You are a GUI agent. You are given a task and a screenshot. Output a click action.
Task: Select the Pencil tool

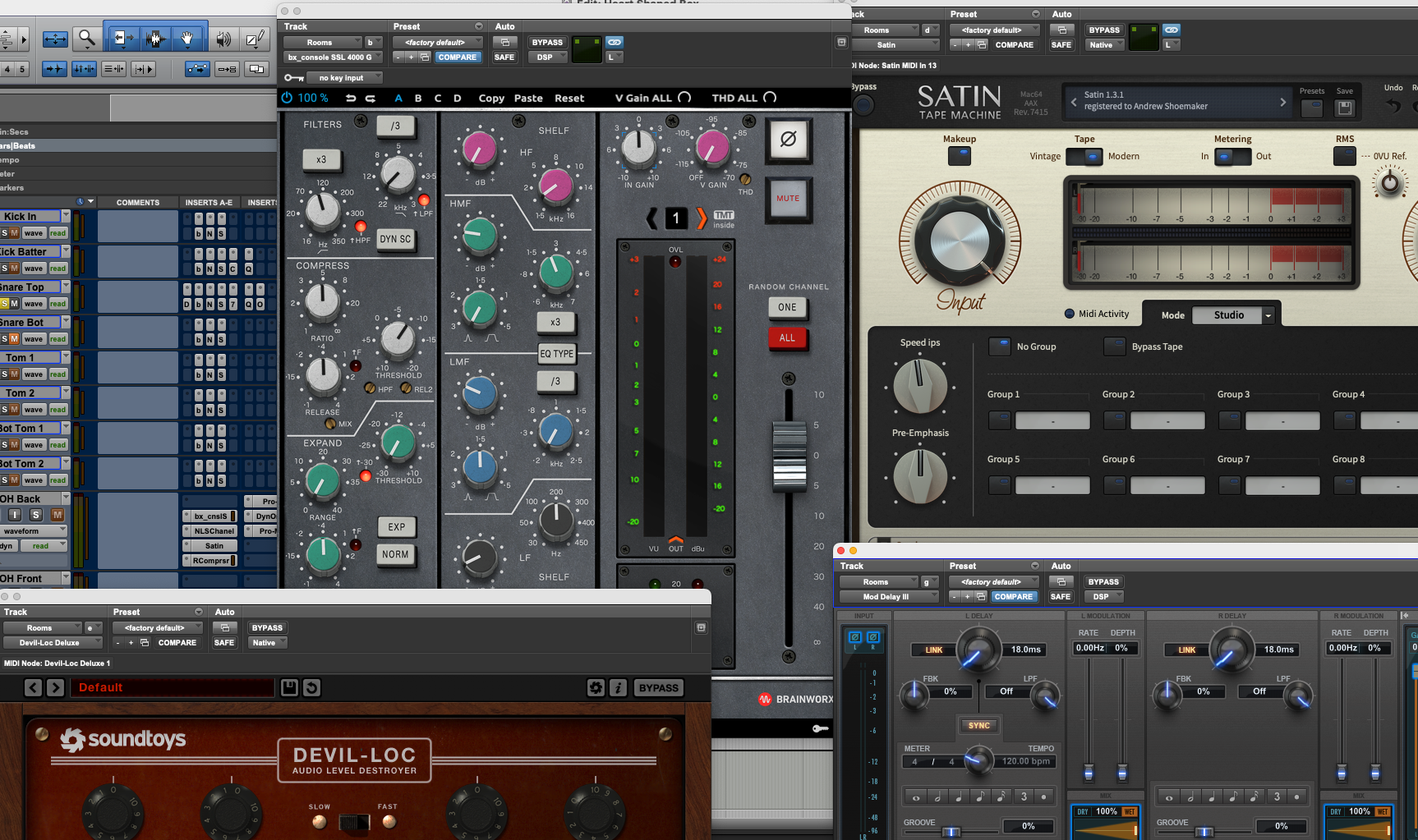tap(256, 38)
